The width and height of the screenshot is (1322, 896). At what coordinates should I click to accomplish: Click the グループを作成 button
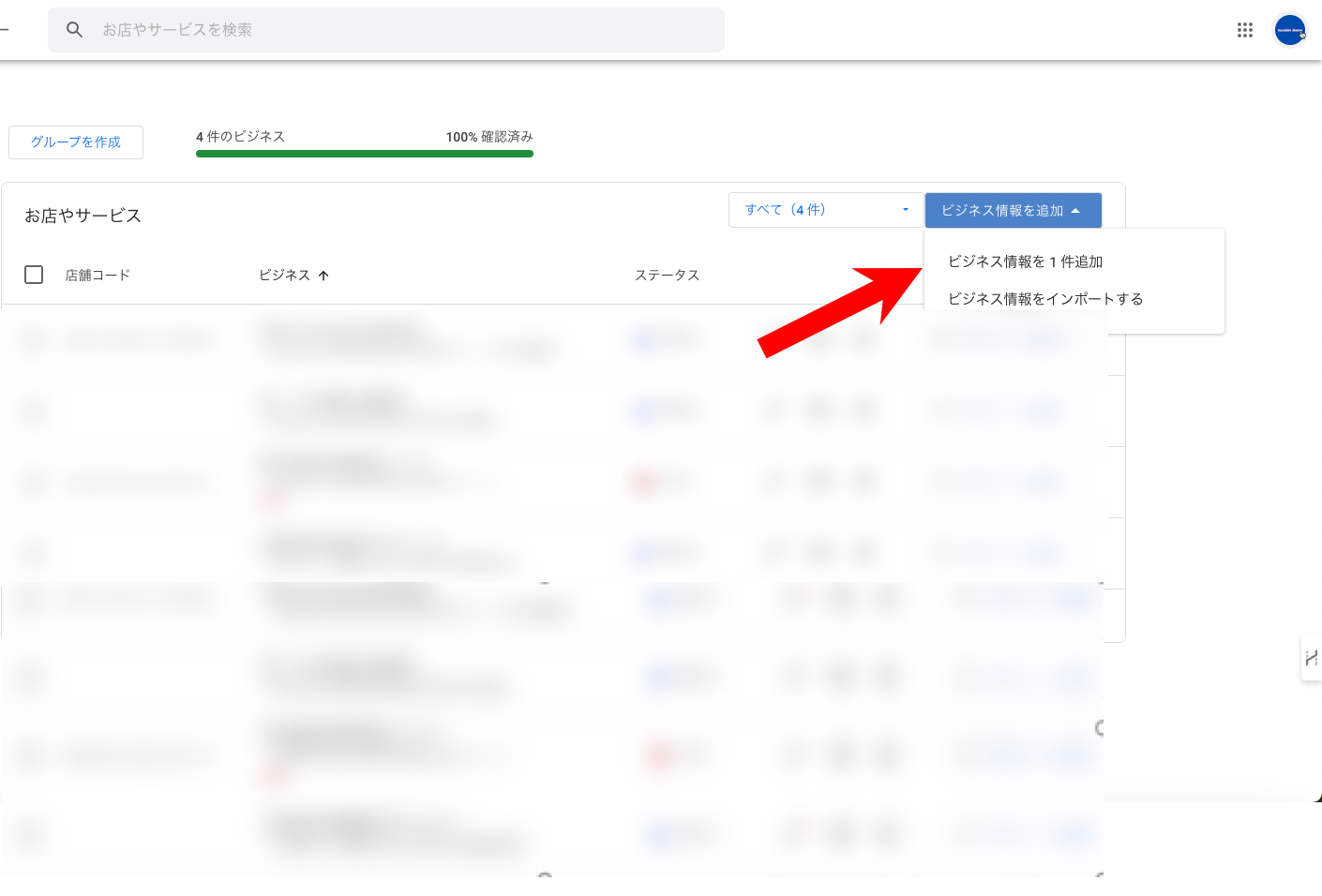pos(76,142)
